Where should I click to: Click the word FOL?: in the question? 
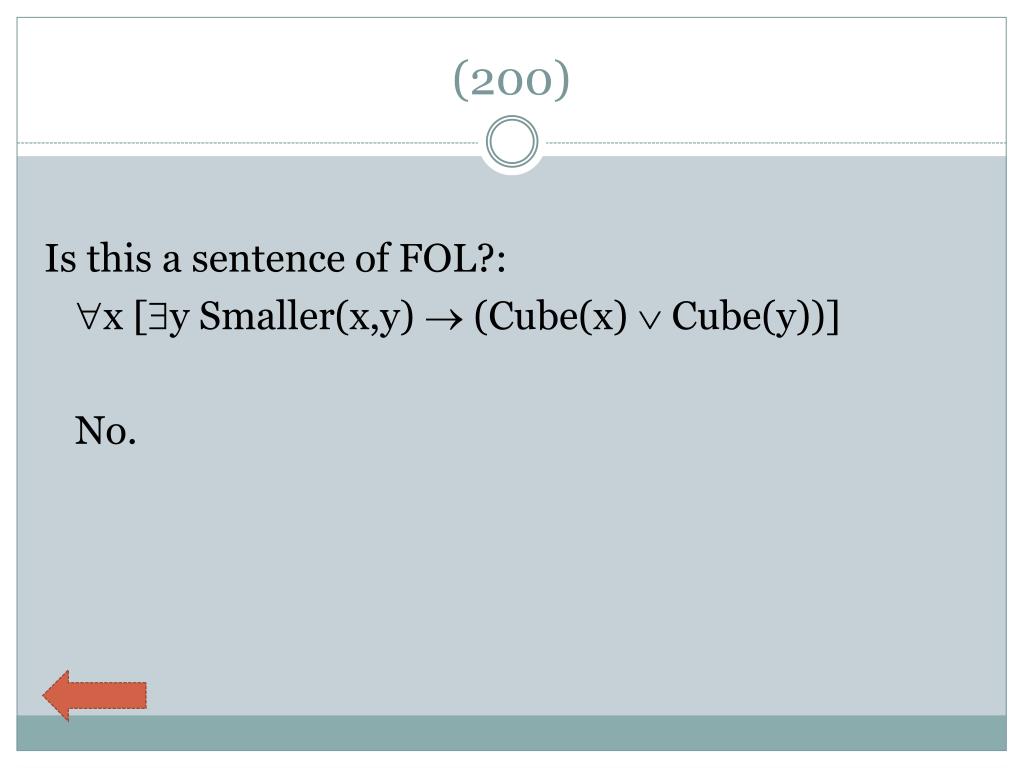(452, 258)
